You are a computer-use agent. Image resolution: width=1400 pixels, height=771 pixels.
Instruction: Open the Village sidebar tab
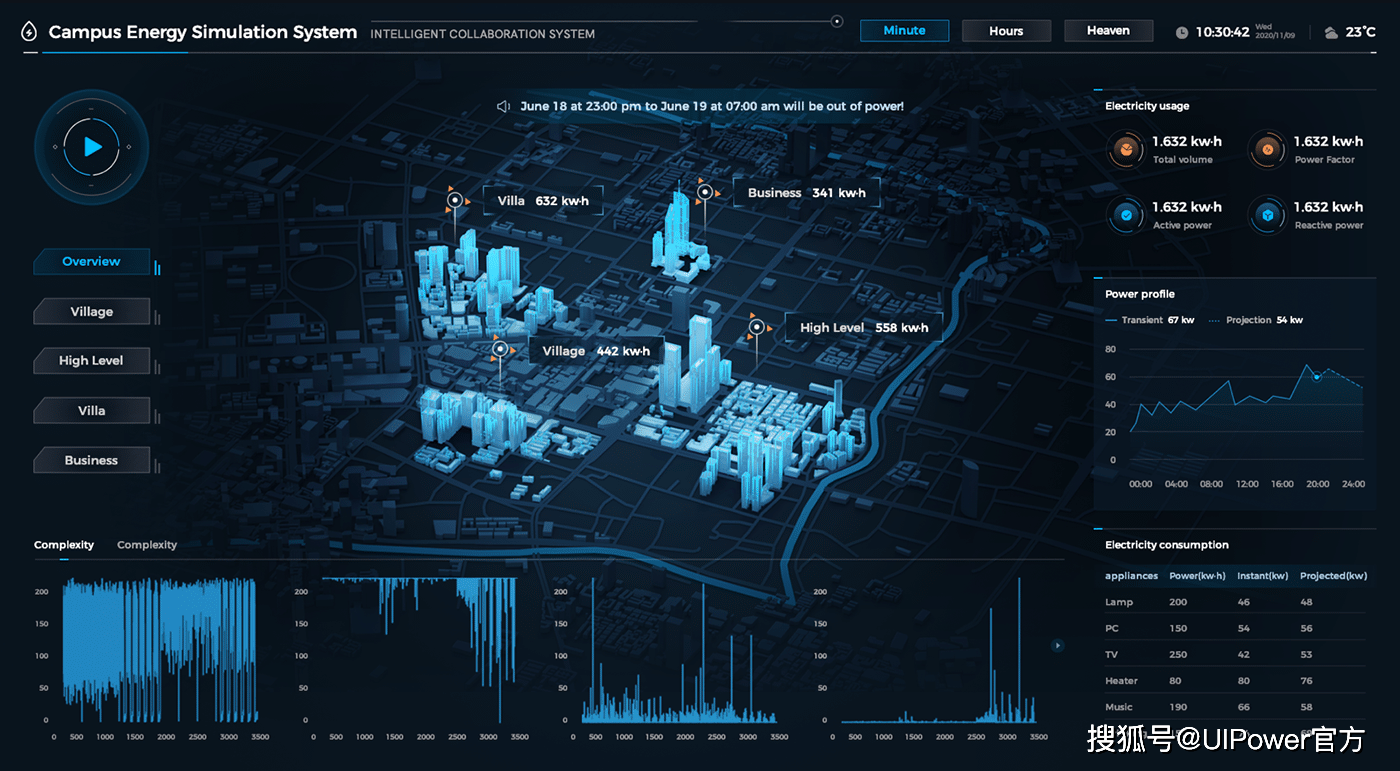pos(92,312)
